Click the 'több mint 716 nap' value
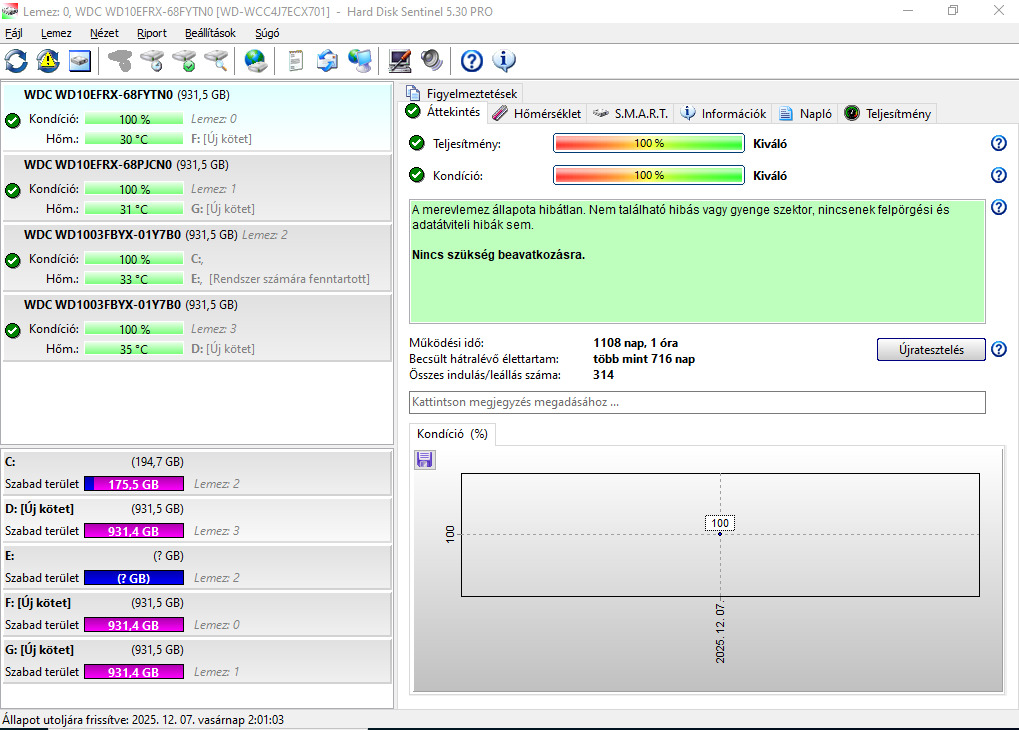1019x730 pixels. pos(643,359)
